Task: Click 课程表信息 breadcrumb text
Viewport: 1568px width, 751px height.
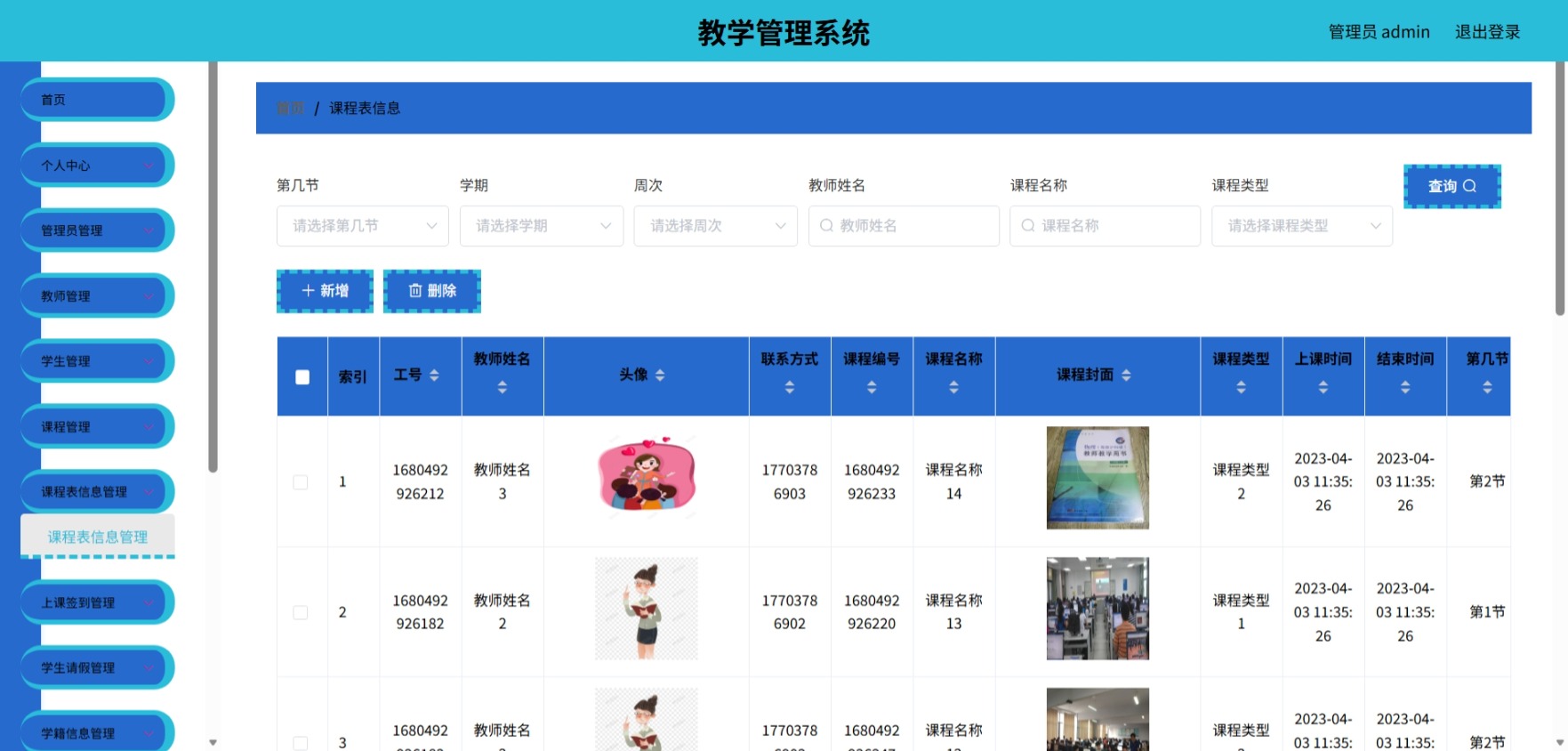Action: click(365, 108)
